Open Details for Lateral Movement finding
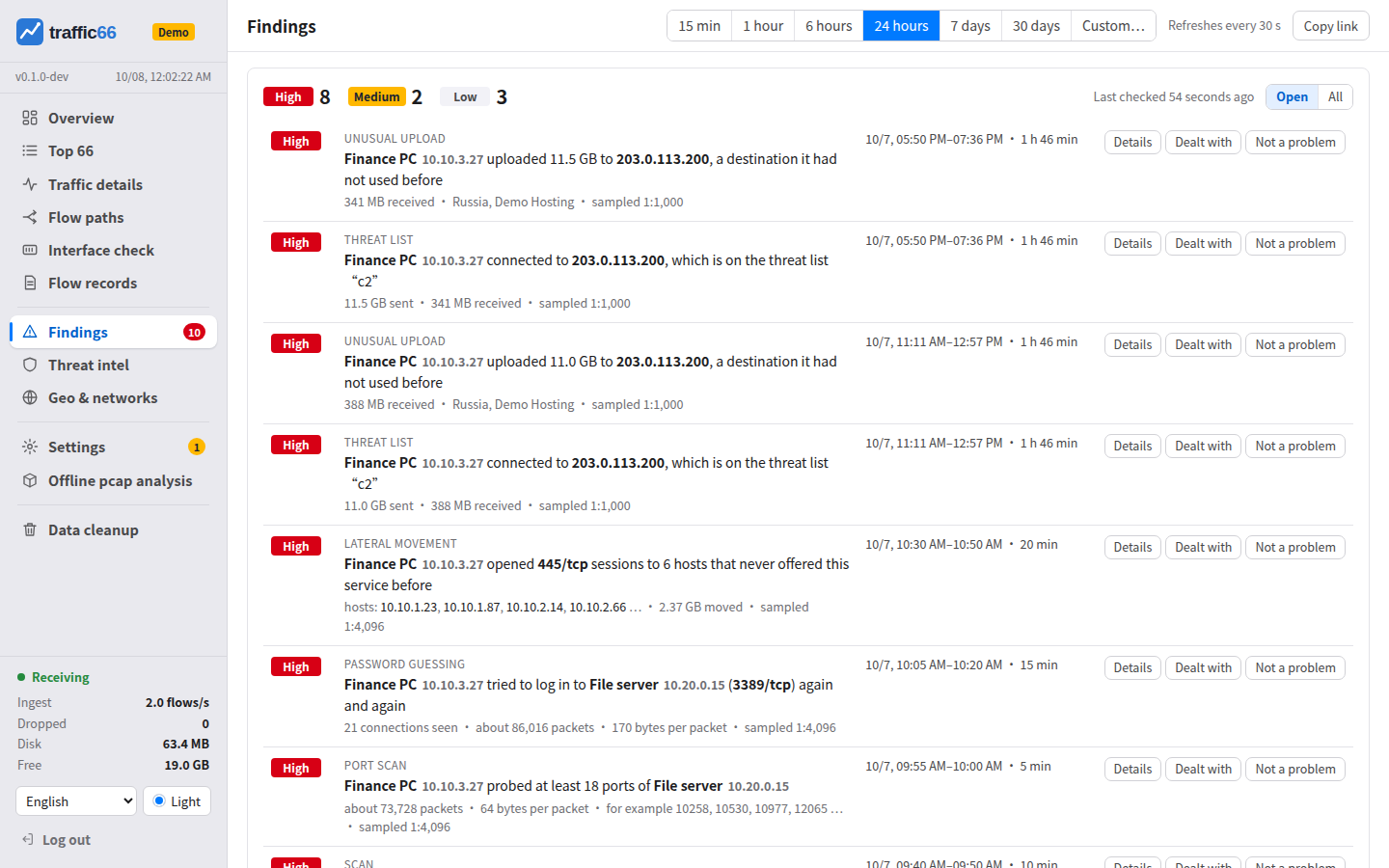The width and height of the screenshot is (1389, 868). [x=1132, y=547]
